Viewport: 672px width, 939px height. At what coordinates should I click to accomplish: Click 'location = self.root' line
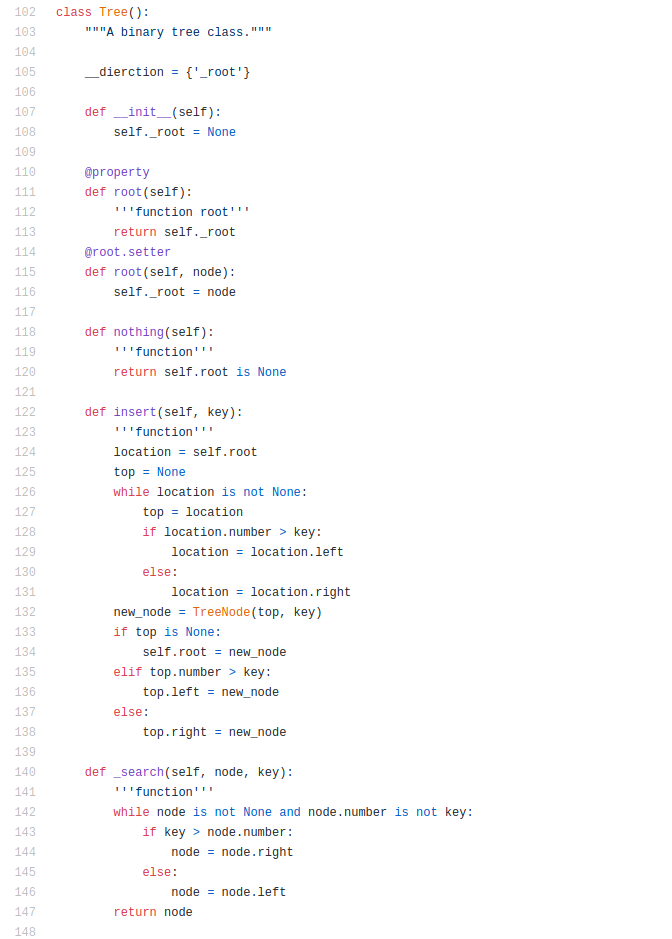pos(186,452)
